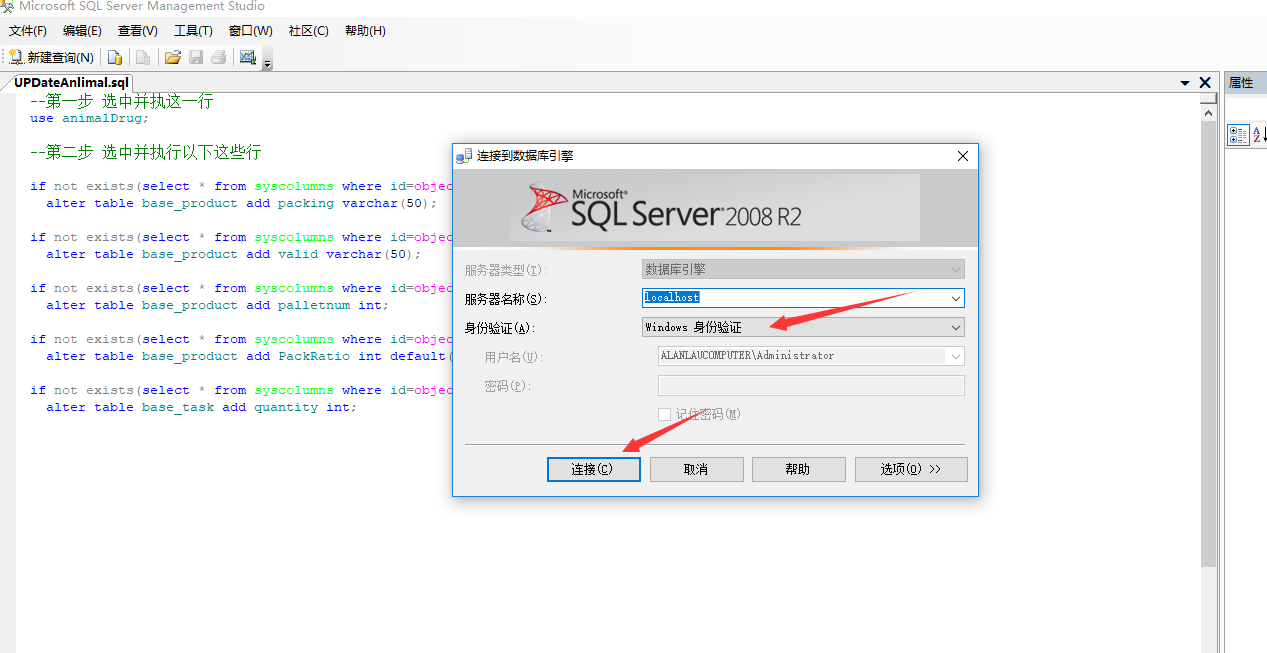Screen dimensions: 1267x653
Task: Open the 工具(T) menu
Action: point(193,31)
